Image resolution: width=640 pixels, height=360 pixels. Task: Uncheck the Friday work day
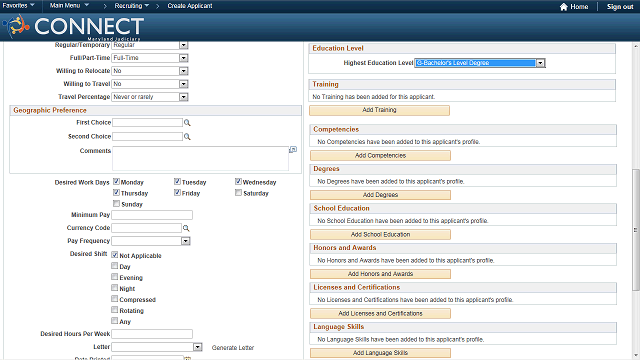point(177,193)
